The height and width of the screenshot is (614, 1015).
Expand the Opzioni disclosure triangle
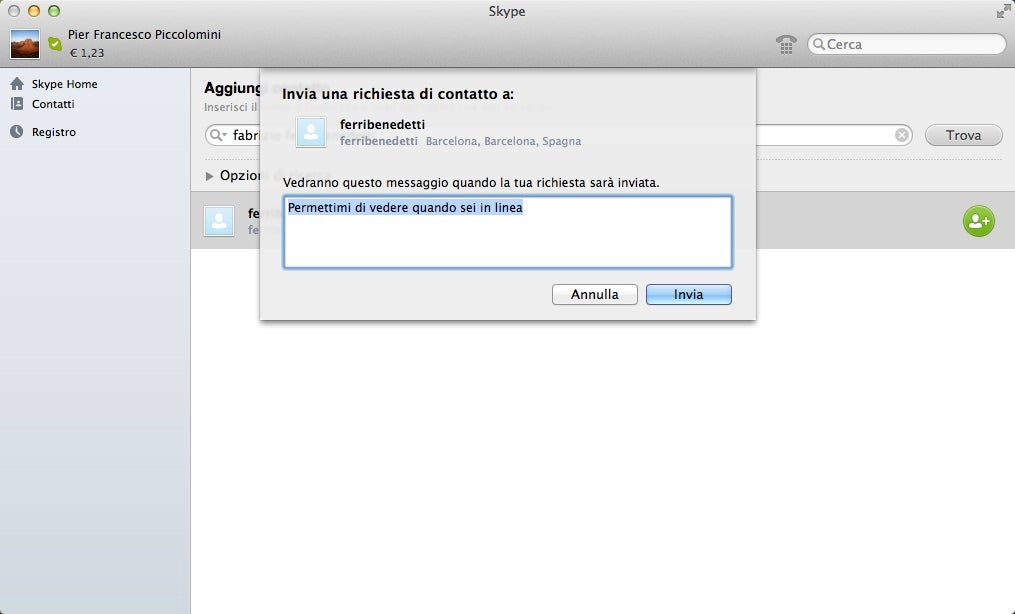tap(210, 176)
